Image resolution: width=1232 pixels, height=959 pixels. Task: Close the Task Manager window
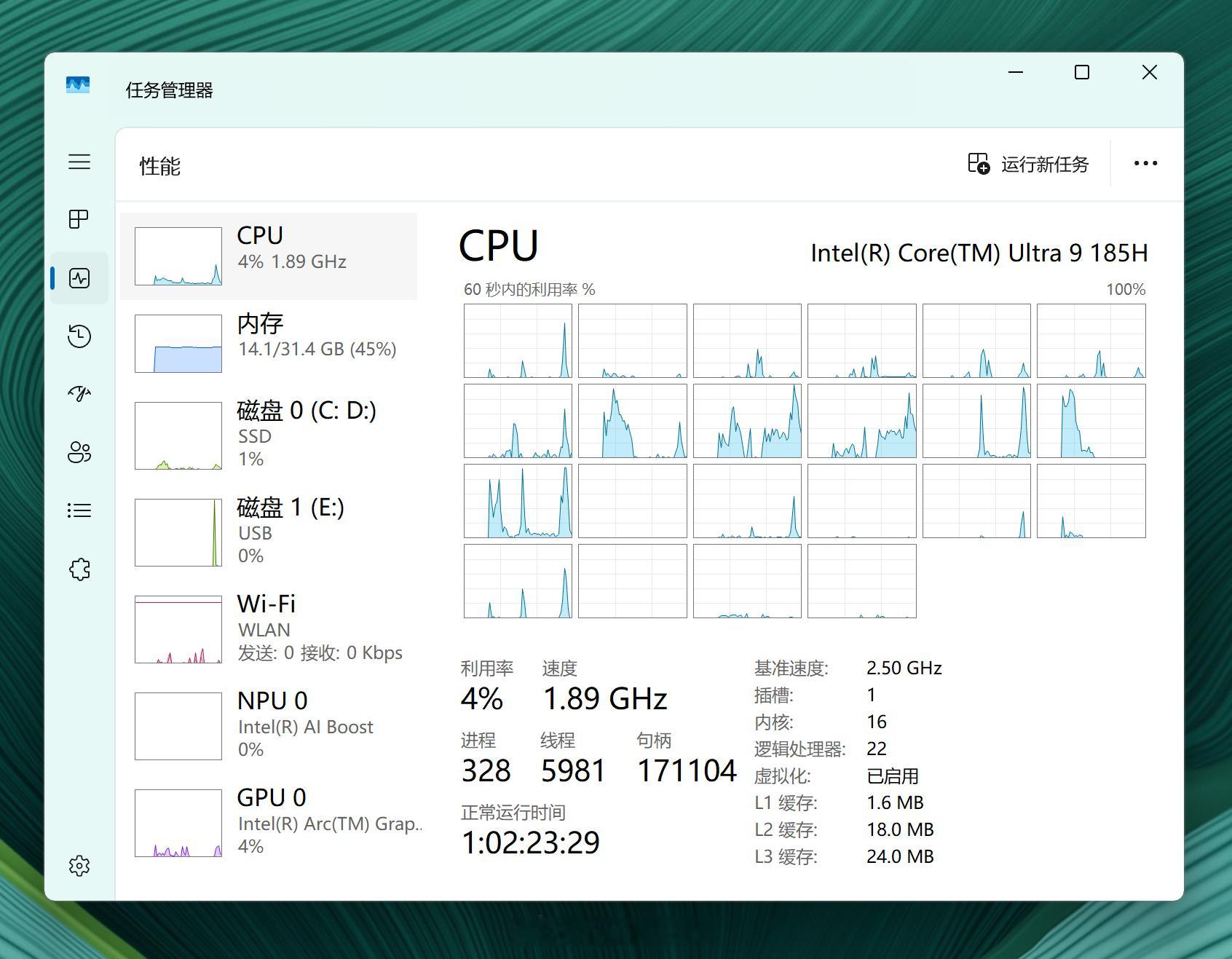1150,72
